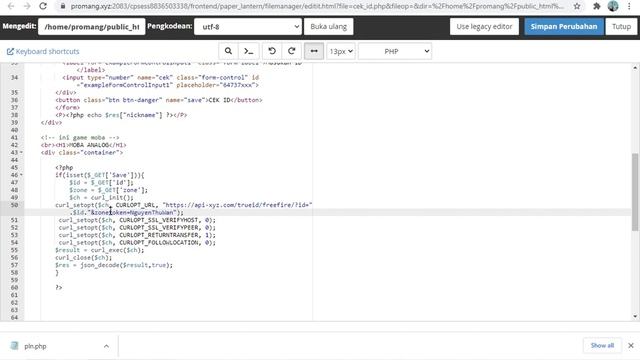Click the pln.php file icon in downloads bar

[x=15, y=346]
